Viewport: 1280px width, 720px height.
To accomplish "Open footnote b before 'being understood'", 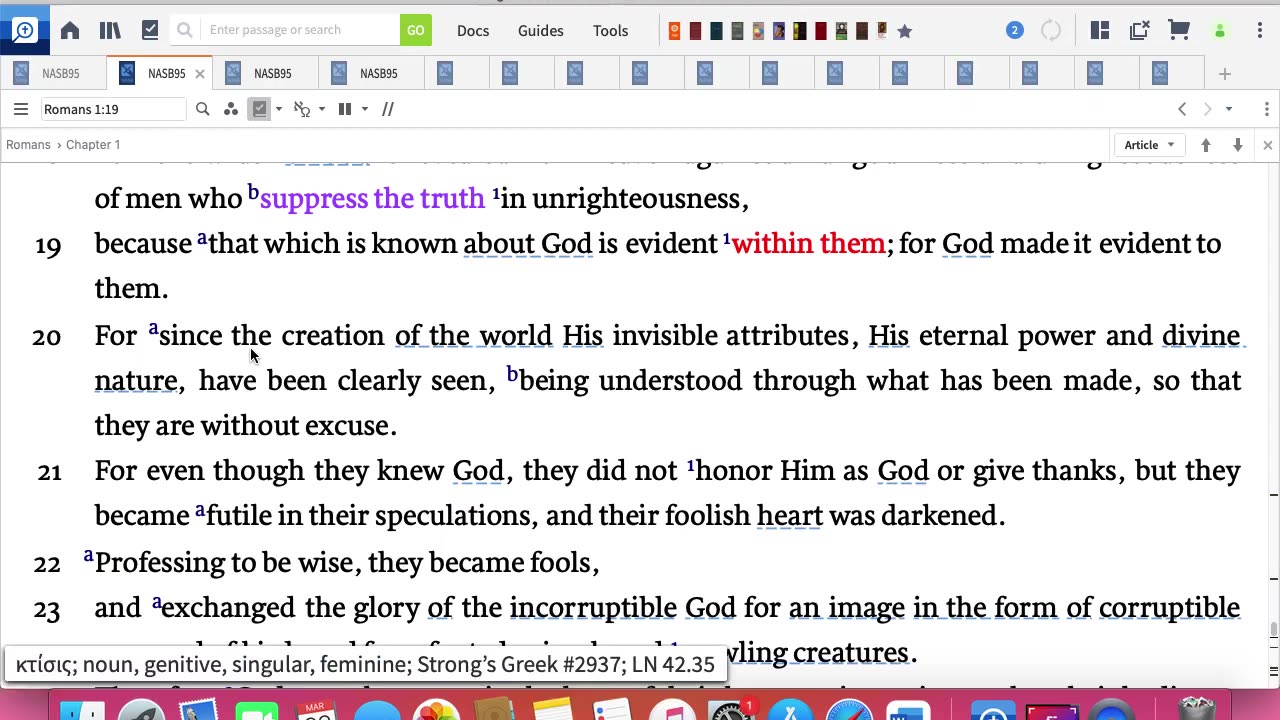I will coord(512,374).
